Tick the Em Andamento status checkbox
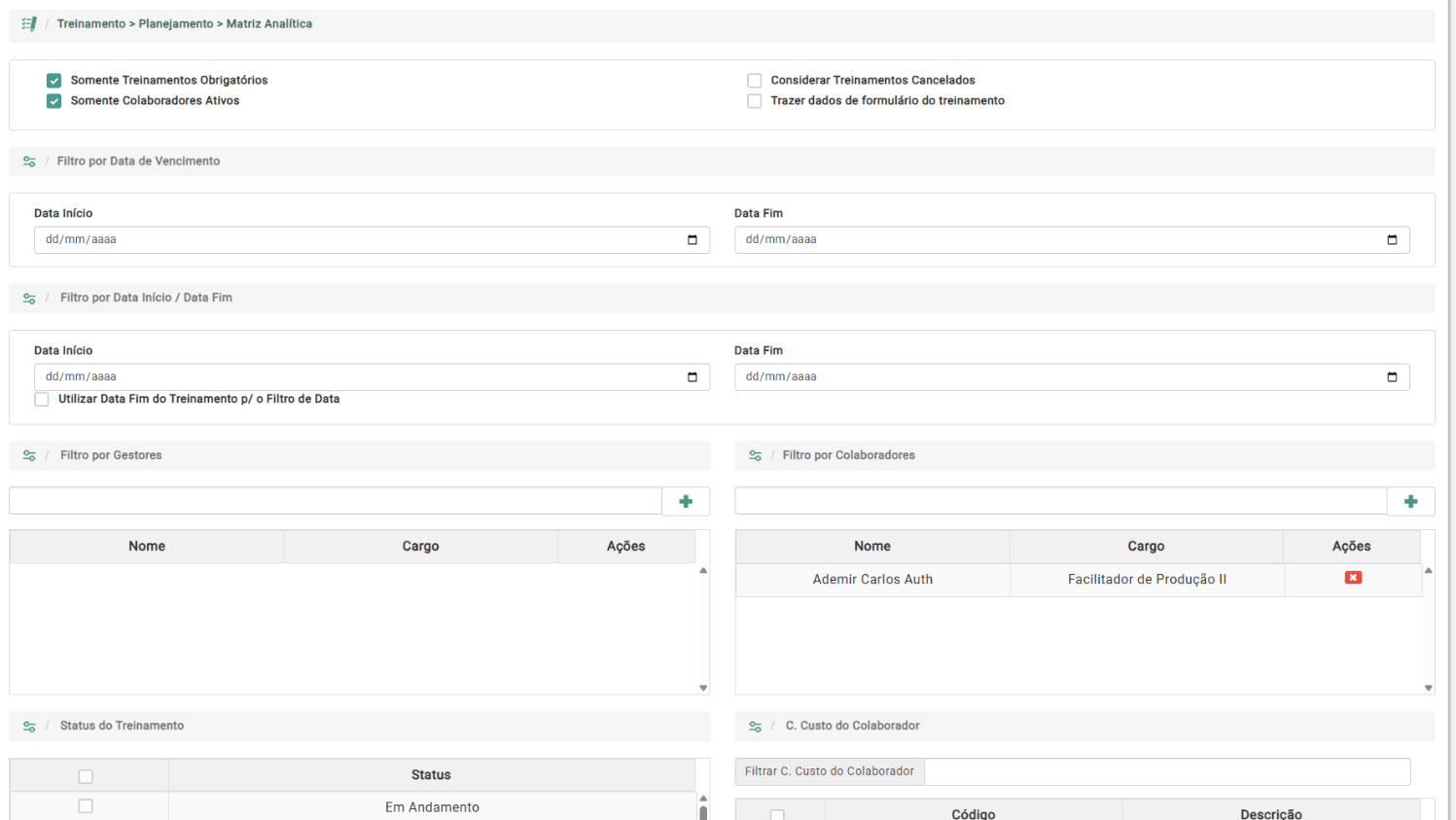This screenshot has width=1456, height=820. (x=86, y=806)
